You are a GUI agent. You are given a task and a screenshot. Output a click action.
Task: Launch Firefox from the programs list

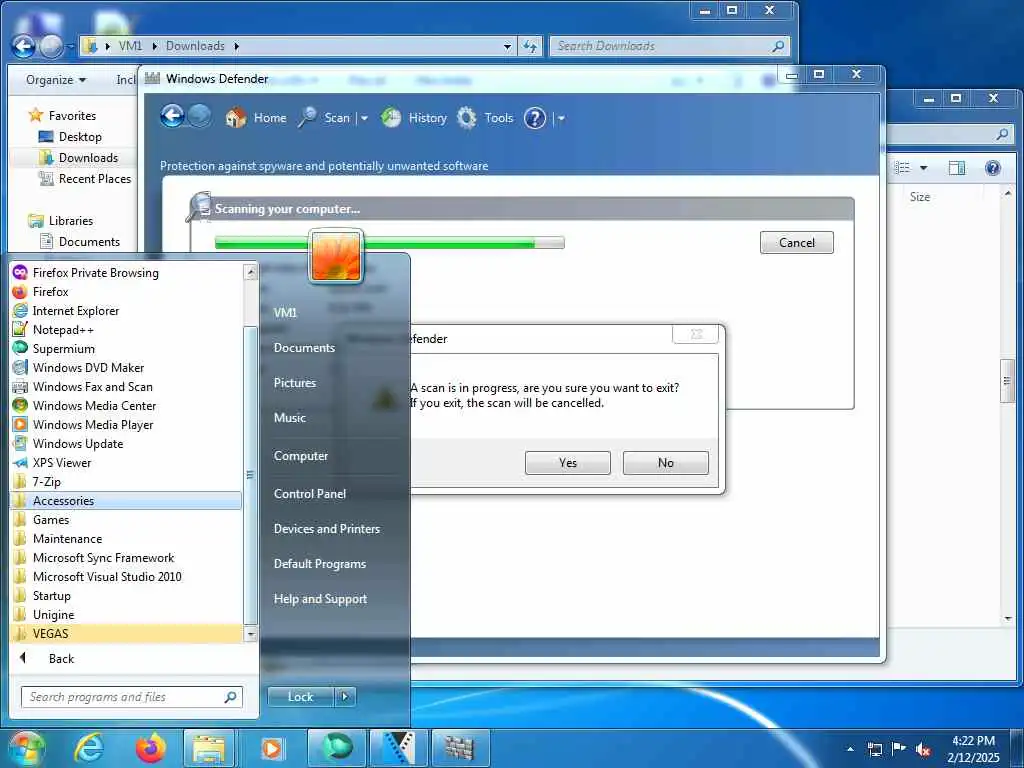[x=126, y=291]
